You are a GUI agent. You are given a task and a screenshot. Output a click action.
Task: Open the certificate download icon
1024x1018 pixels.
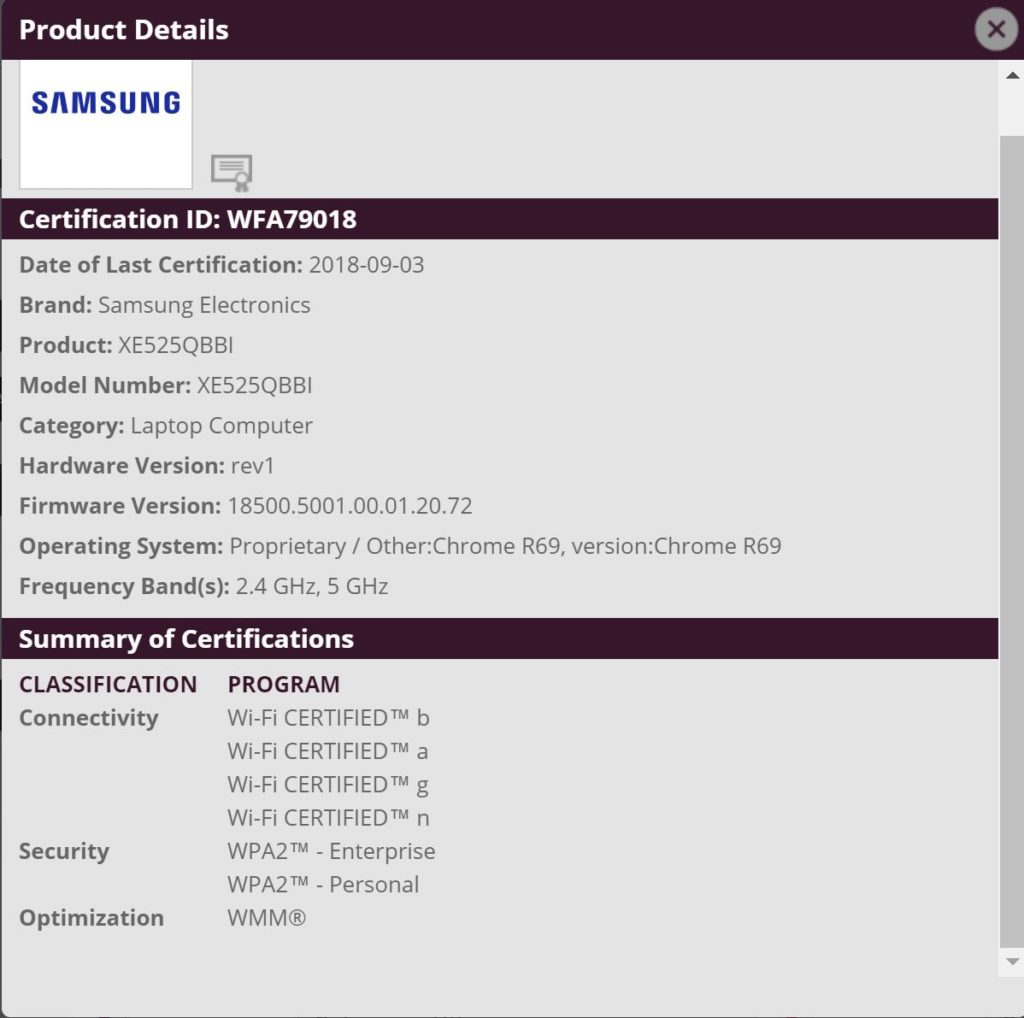click(232, 173)
